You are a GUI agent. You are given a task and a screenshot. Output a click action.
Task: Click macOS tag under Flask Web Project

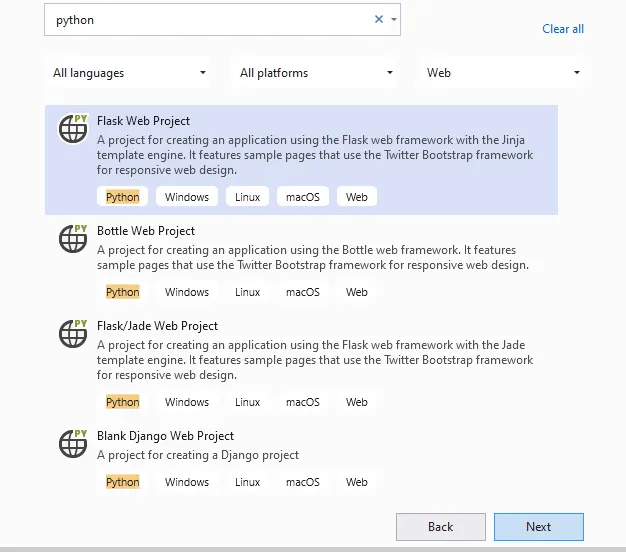[x=303, y=197]
